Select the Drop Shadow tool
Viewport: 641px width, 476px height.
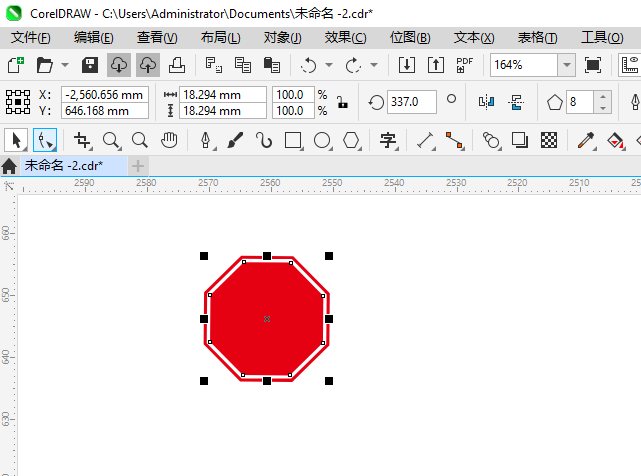520,140
